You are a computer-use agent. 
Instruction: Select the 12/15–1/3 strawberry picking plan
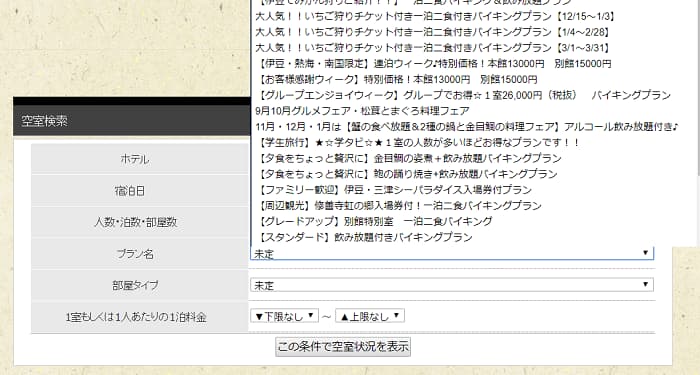pos(474,17)
